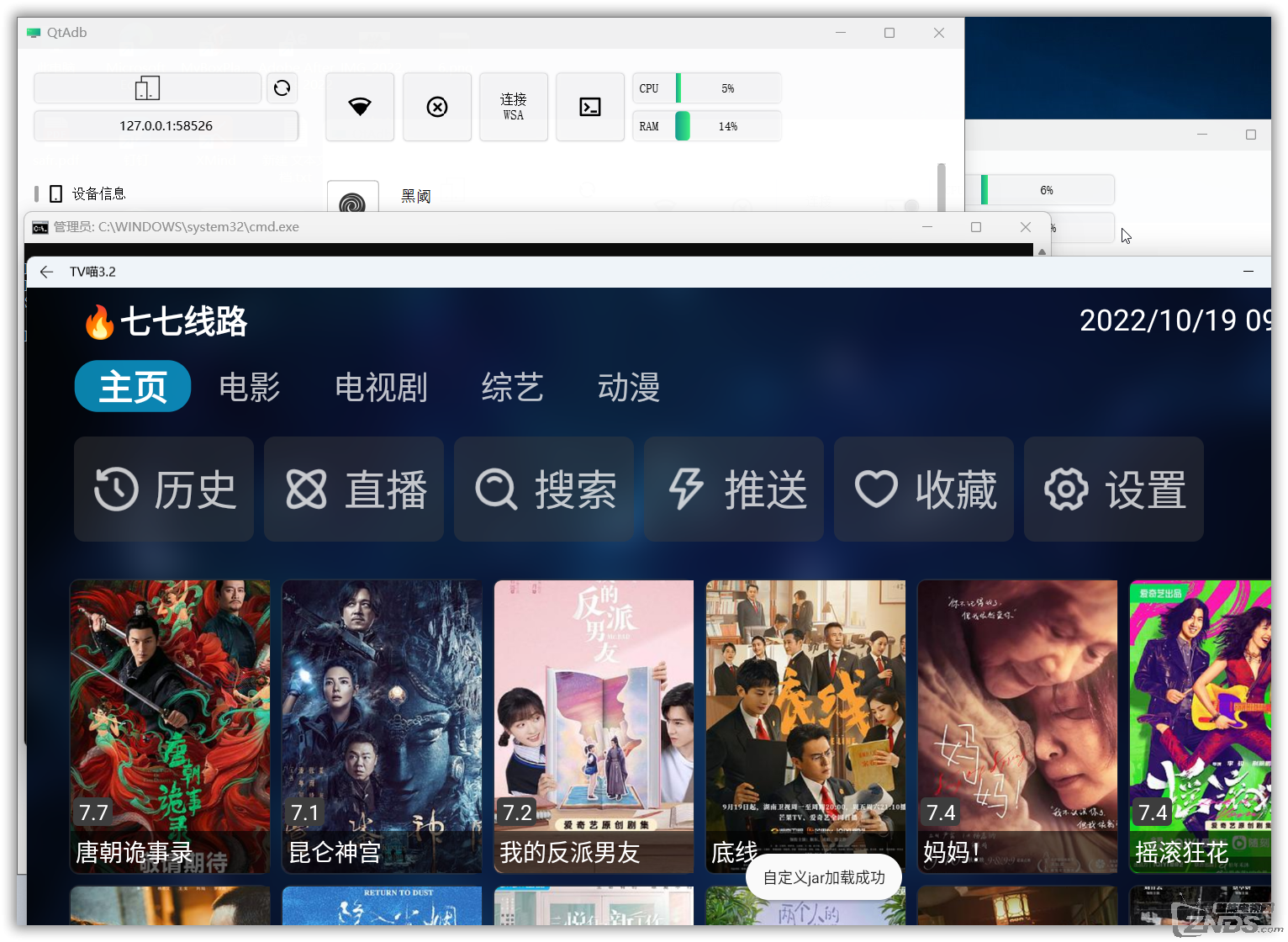Click the QtAdb vertical scrollbar
This screenshot has width=1288, height=942.
942,187
